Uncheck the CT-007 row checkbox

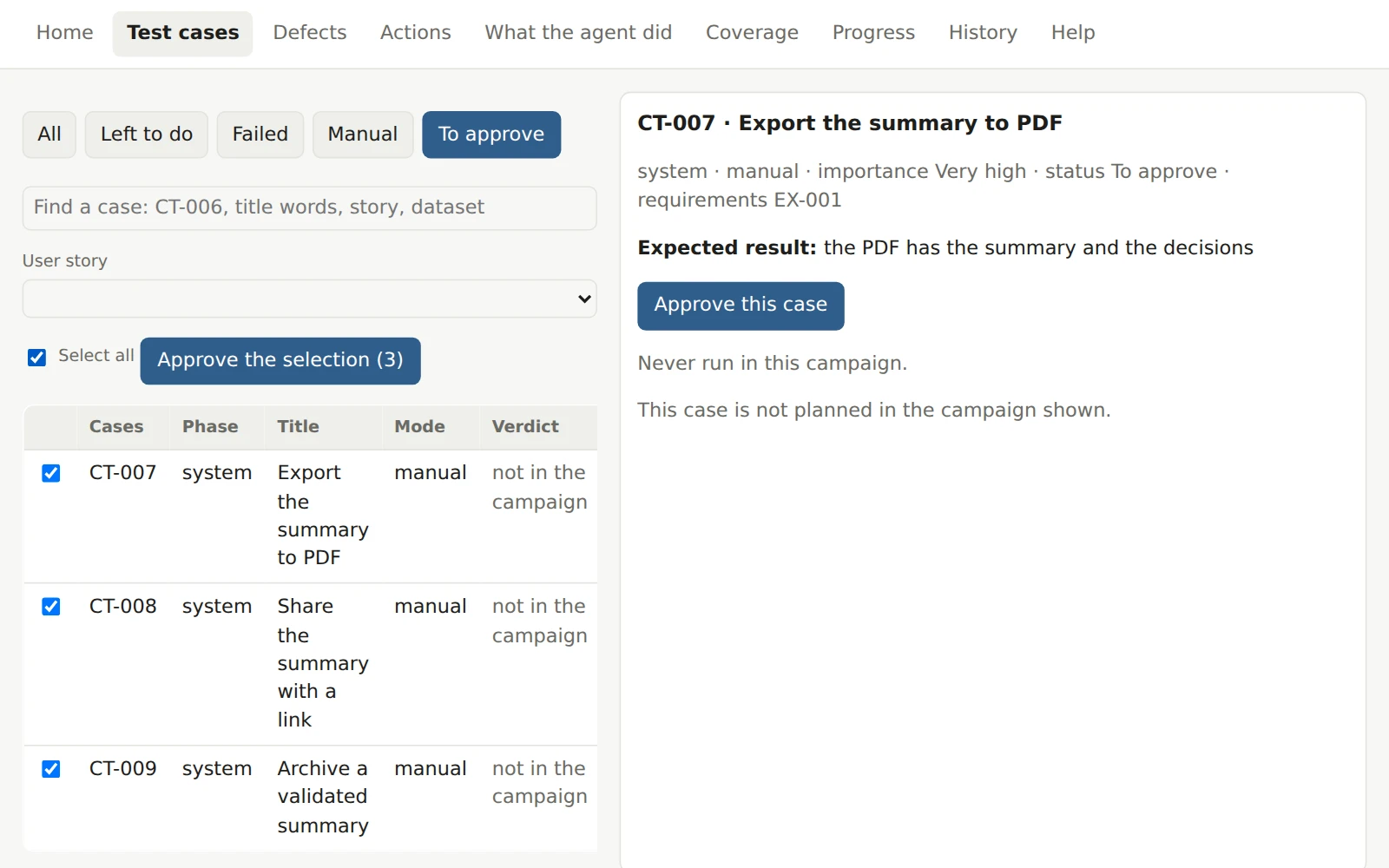click(51, 473)
